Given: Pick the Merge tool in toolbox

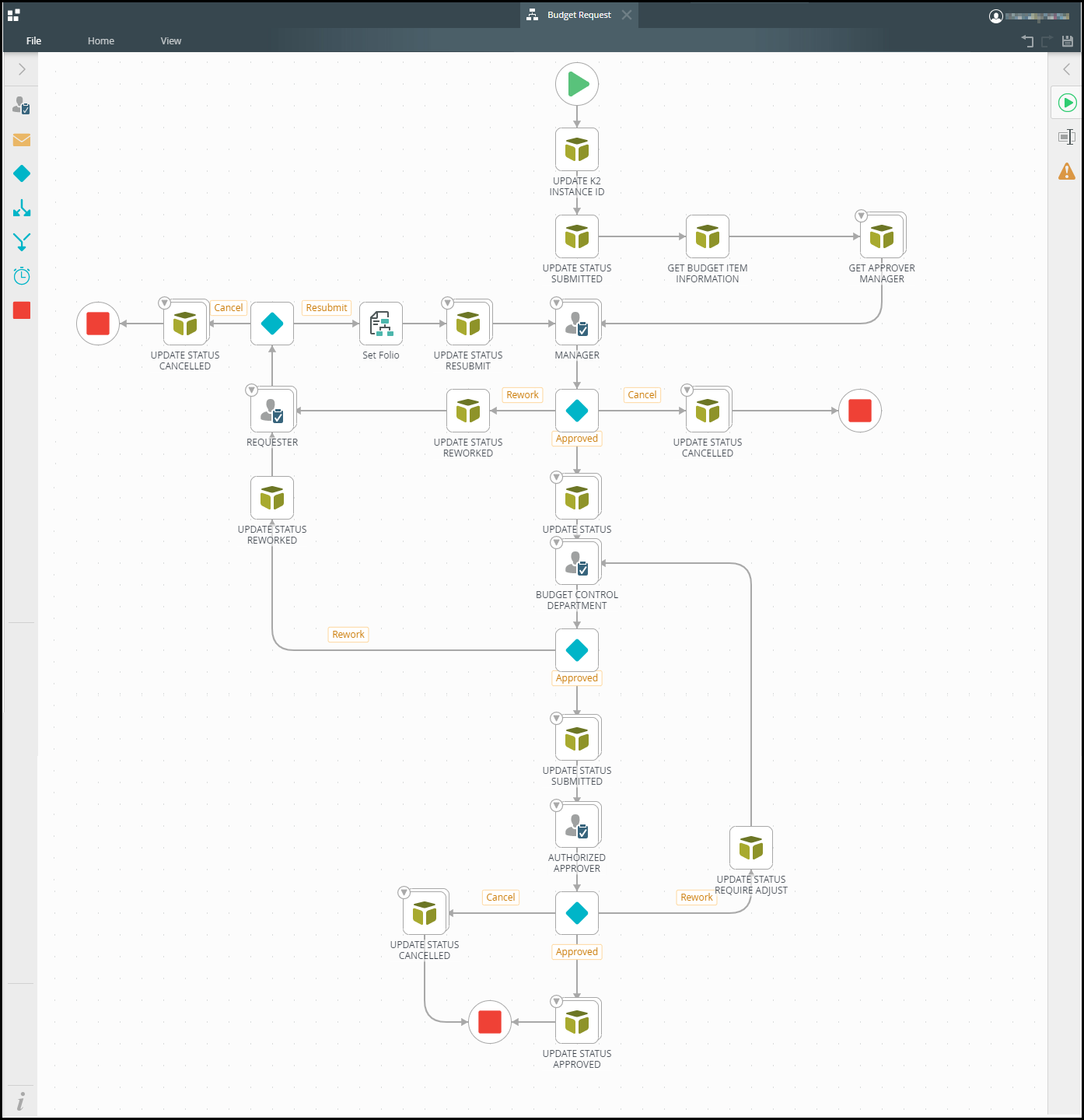Looking at the screenshot, I should coord(22,242).
